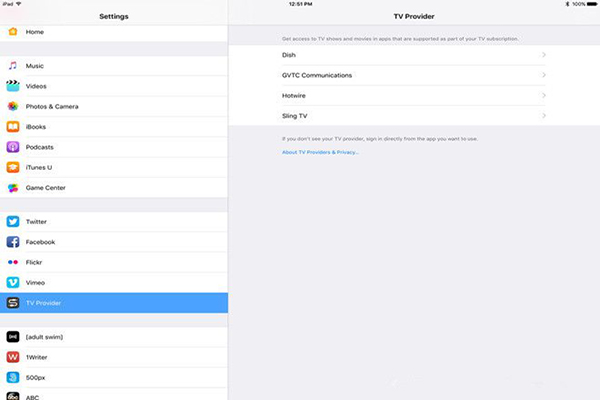Tap the Music app icon

click(13, 65)
